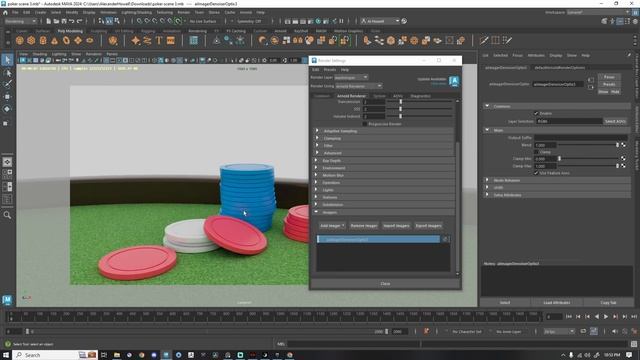Create a polygon disc from the shelf

point(90,40)
